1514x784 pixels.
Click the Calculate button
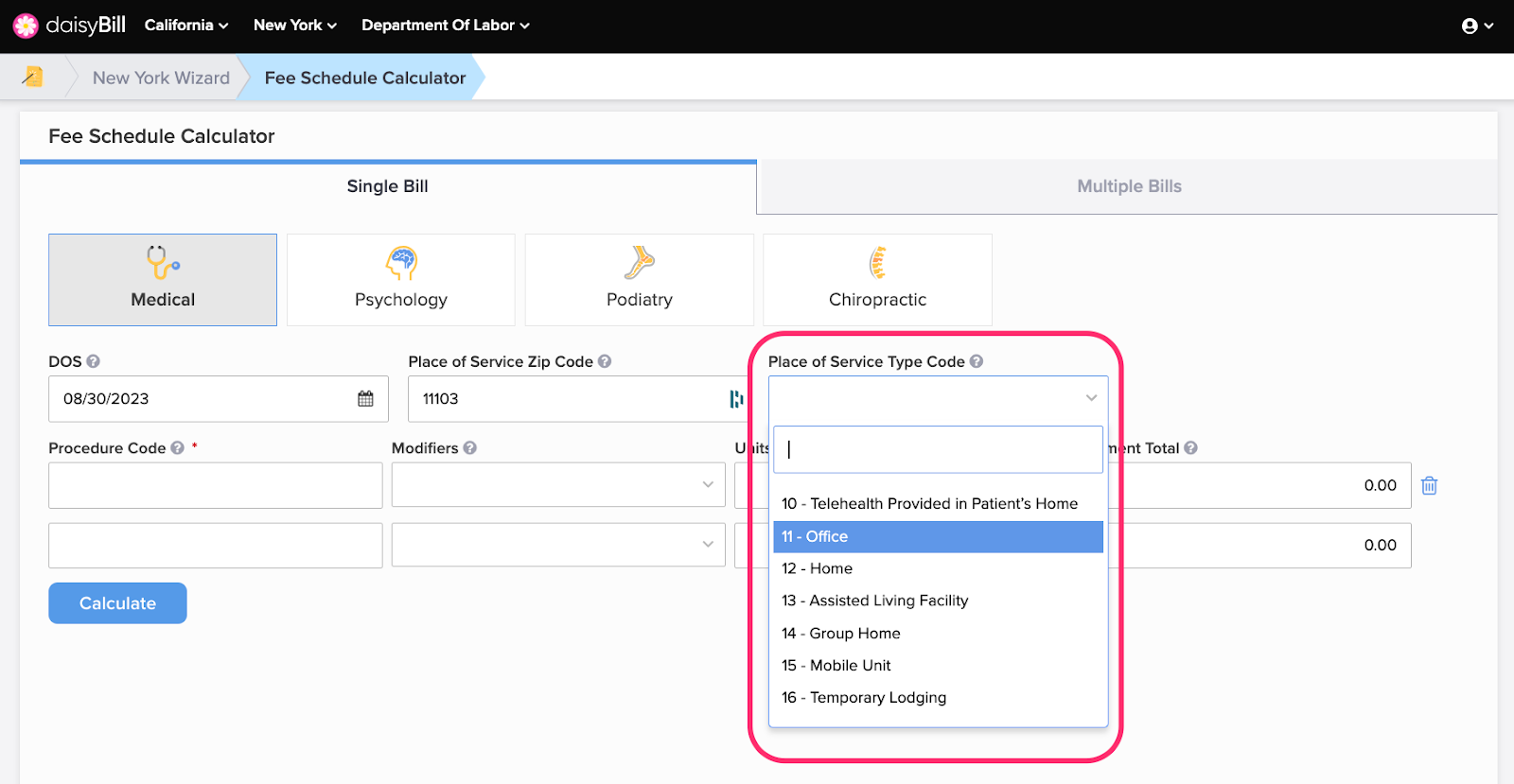(x=117, y=603)
